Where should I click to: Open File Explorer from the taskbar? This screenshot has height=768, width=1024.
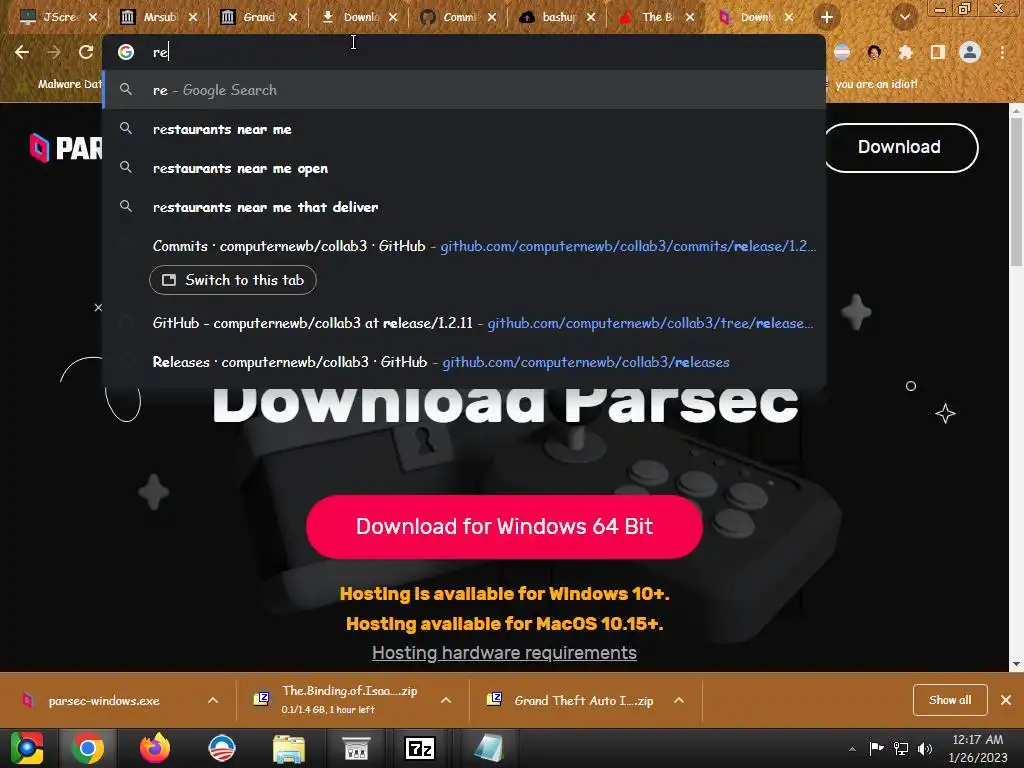click(289, 748)
